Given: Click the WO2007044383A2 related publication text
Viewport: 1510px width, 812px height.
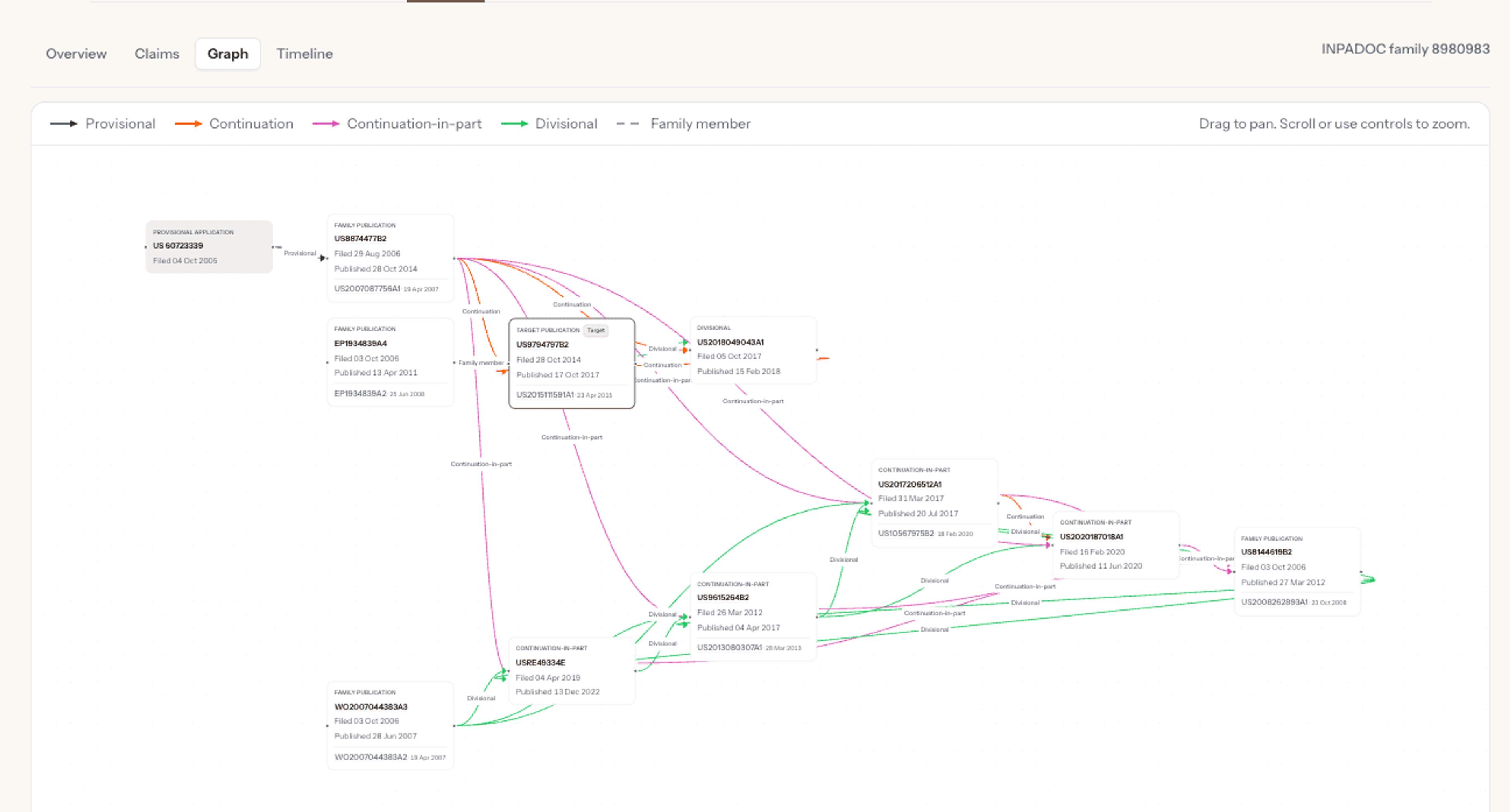Looking at the screenshot, I should click(370, 757).
